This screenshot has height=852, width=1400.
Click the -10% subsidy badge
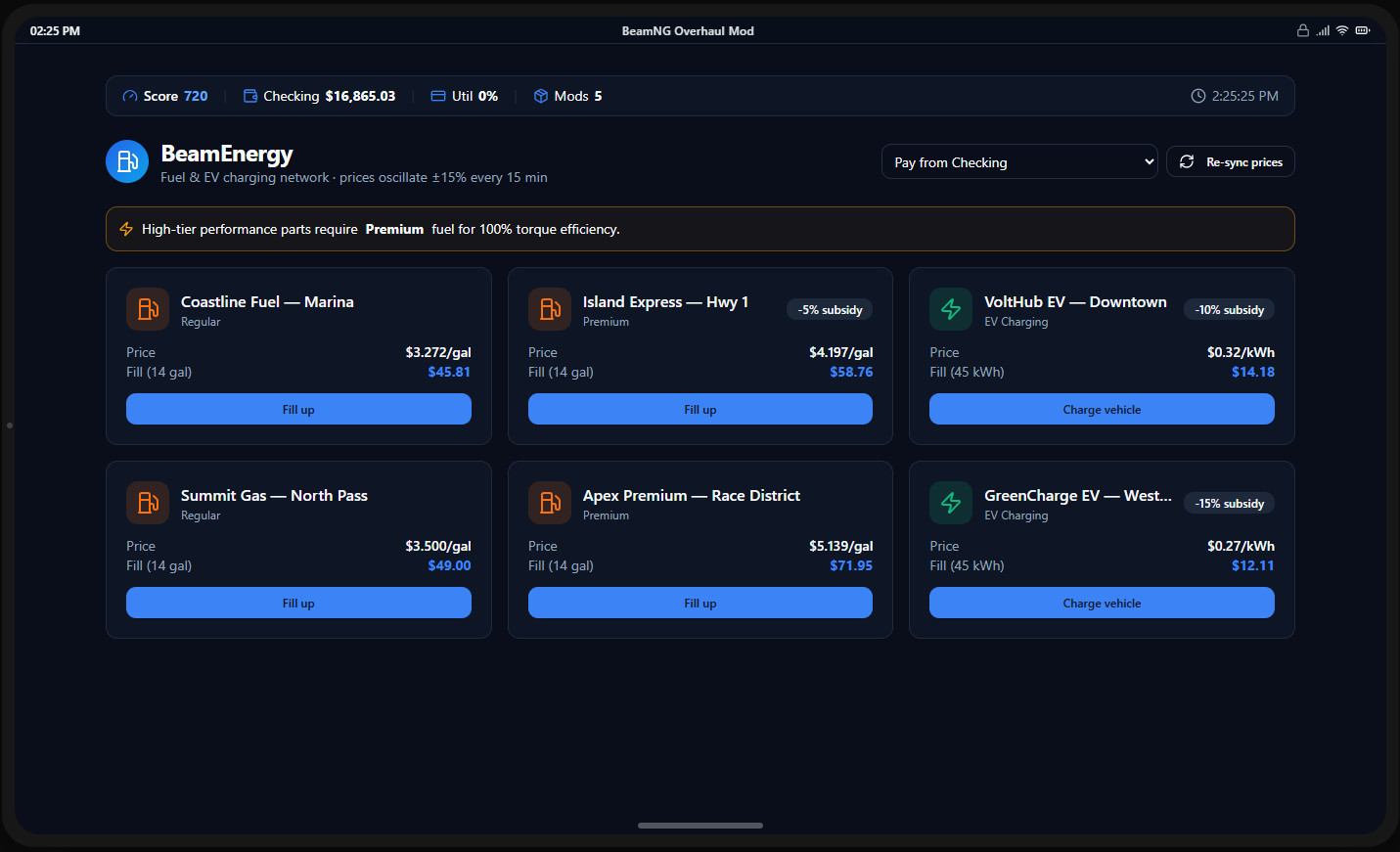[x=1229, y=309]
